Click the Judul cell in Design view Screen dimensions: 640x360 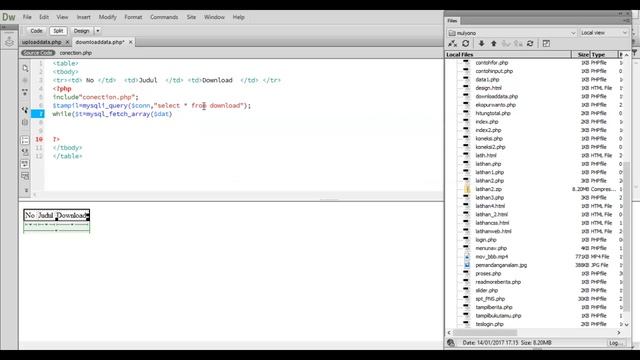[45, 215]
